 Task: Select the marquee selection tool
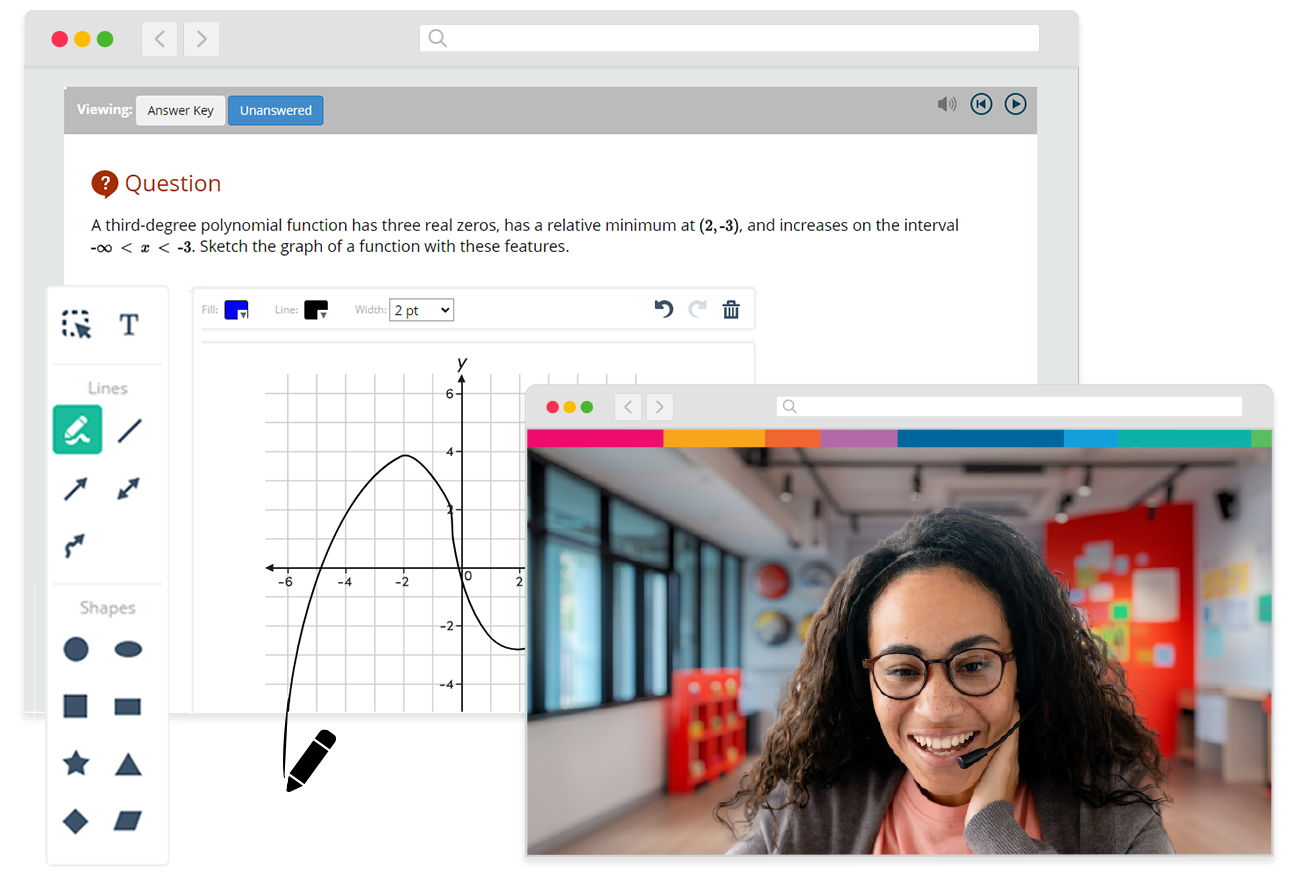tap(76, 324)
